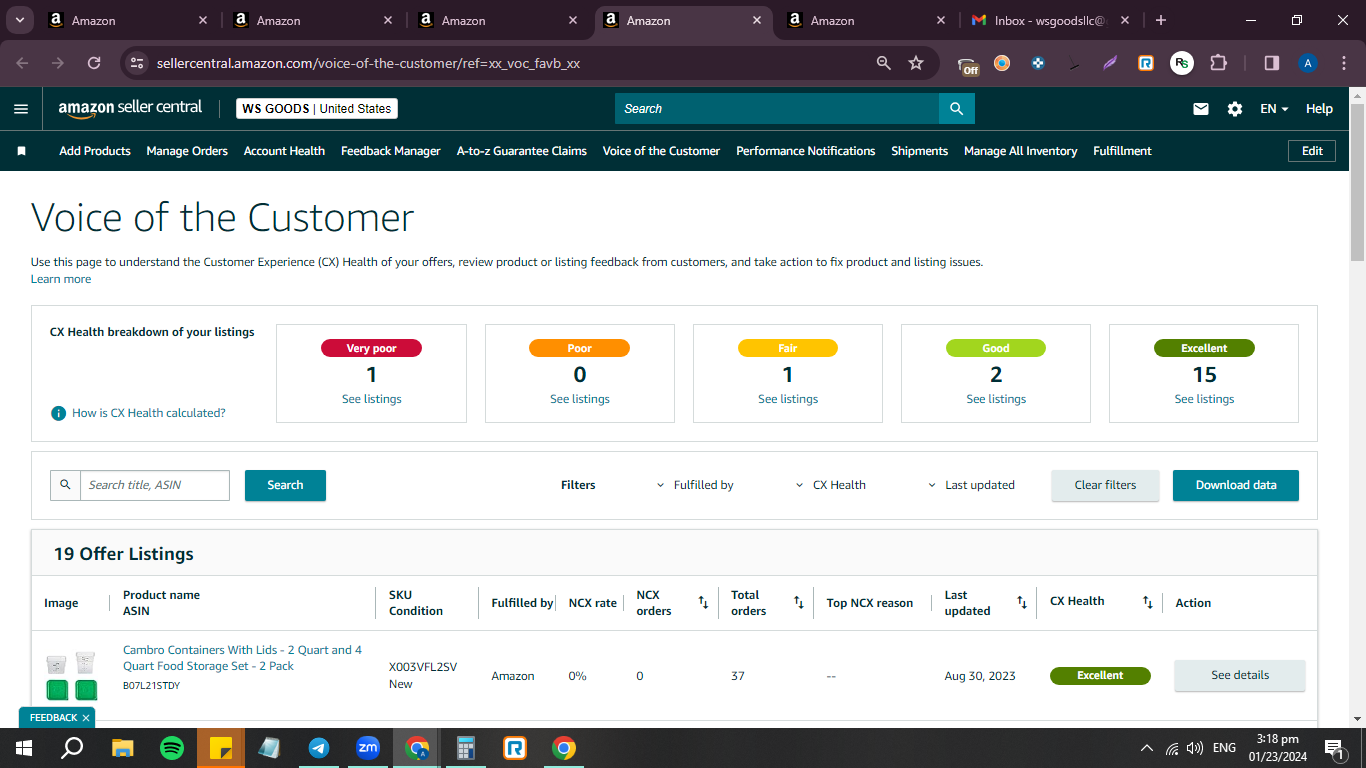Screen dimensions: 1366x768
Task: Click Edit on the navigation bar
Action: 1312,151
